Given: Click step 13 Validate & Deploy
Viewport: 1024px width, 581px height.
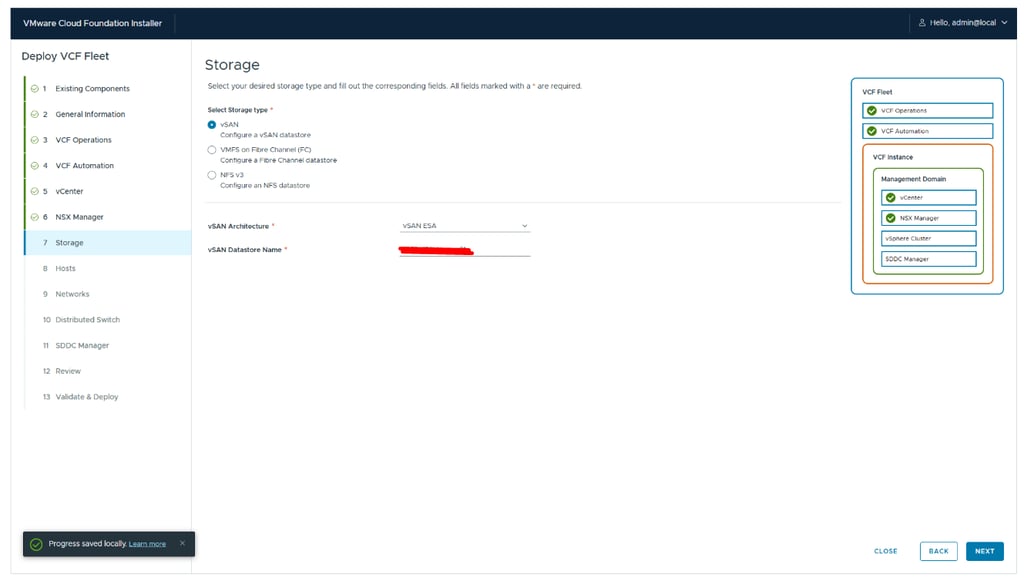Looking at the screenshot, I should click(x=86, y=397).
